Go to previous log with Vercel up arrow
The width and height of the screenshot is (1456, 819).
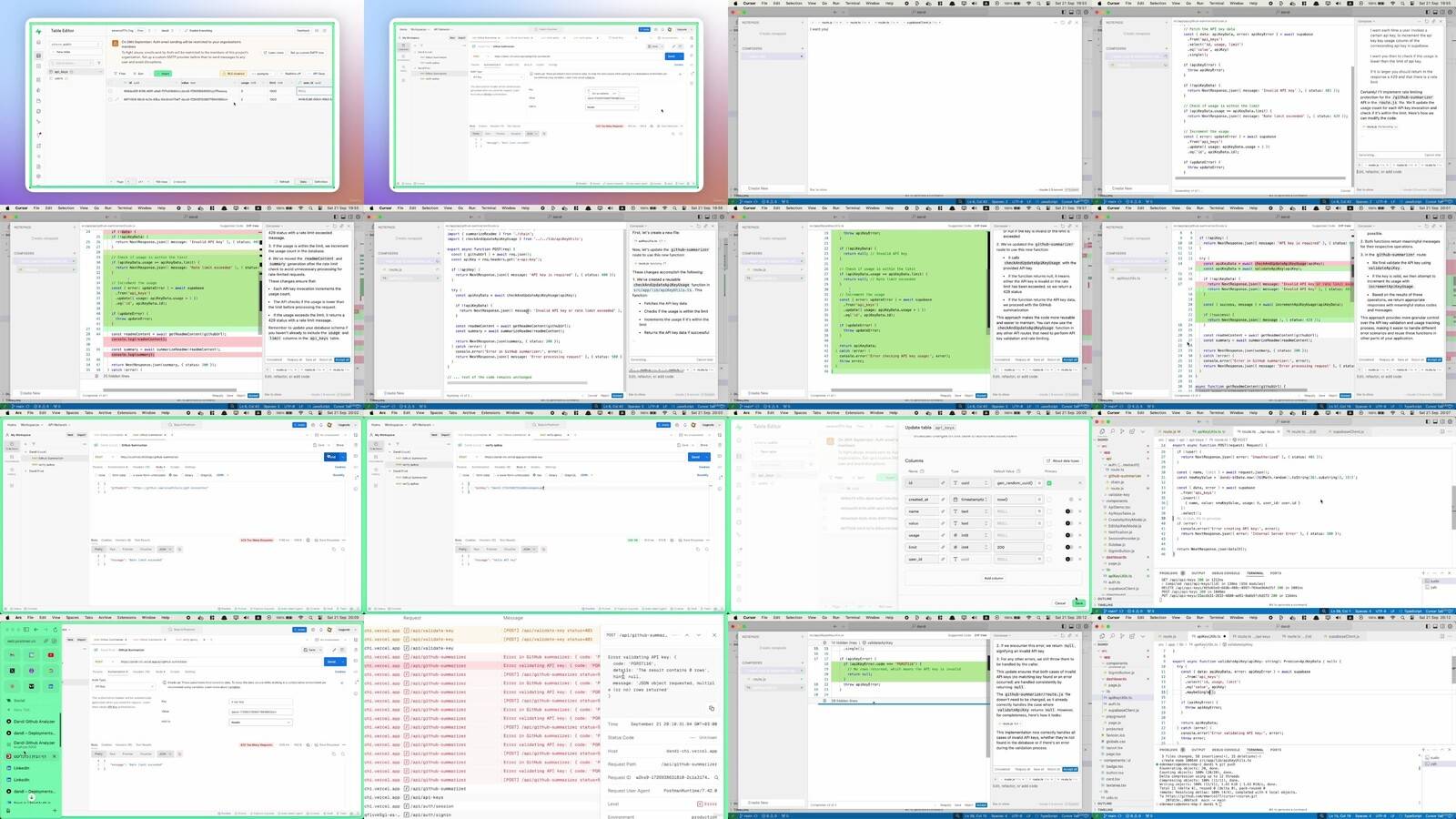[687, 635]
